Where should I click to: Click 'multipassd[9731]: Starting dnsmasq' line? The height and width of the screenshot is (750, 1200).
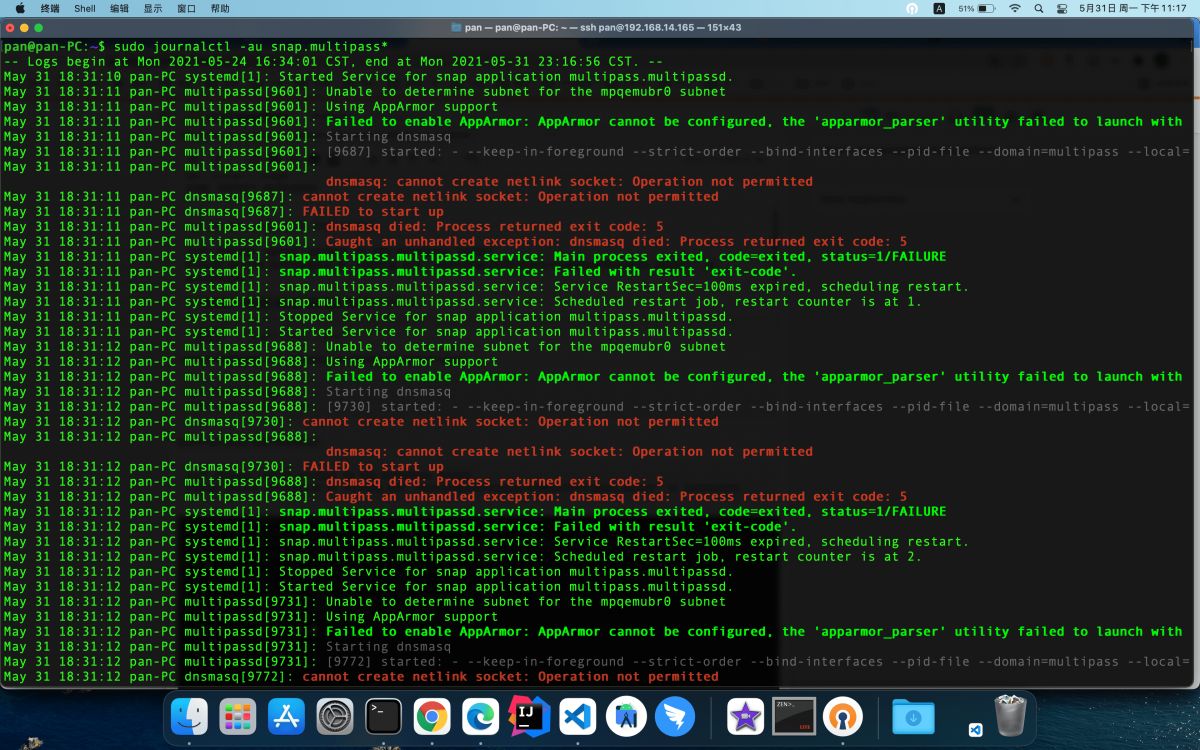tap(227, 646)
